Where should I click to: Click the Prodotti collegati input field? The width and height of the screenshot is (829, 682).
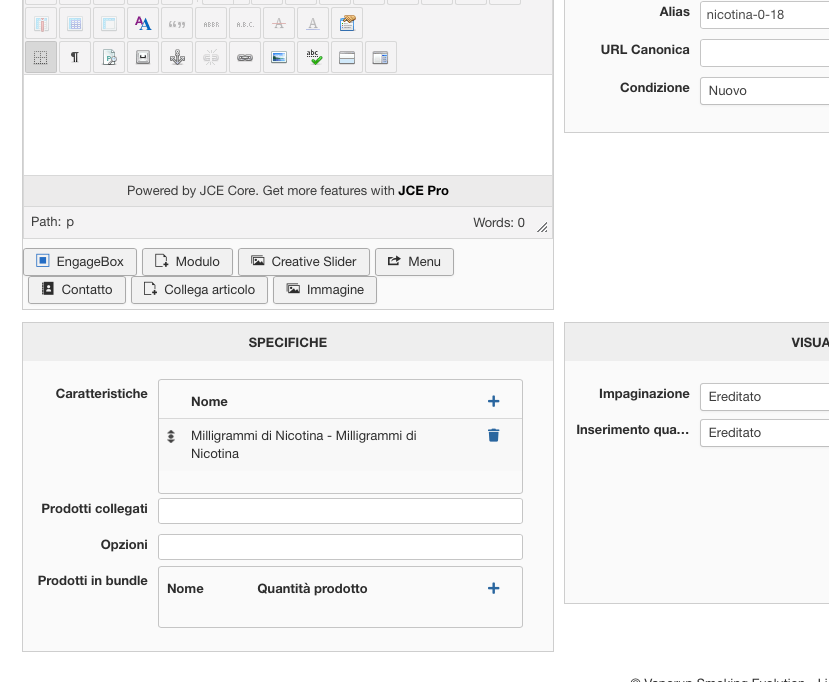340,511
